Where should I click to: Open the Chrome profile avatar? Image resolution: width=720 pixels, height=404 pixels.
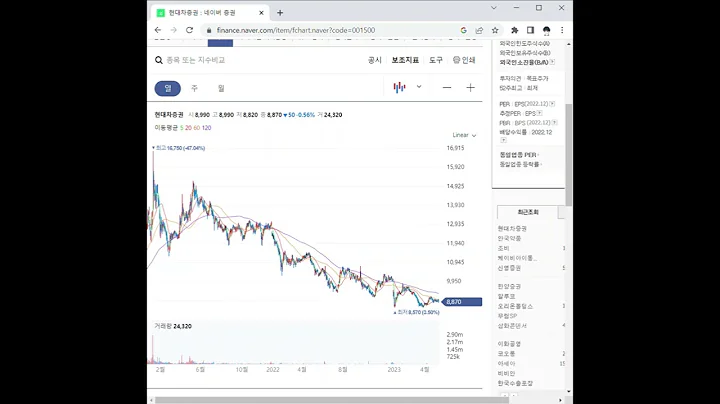pos(546,30)
